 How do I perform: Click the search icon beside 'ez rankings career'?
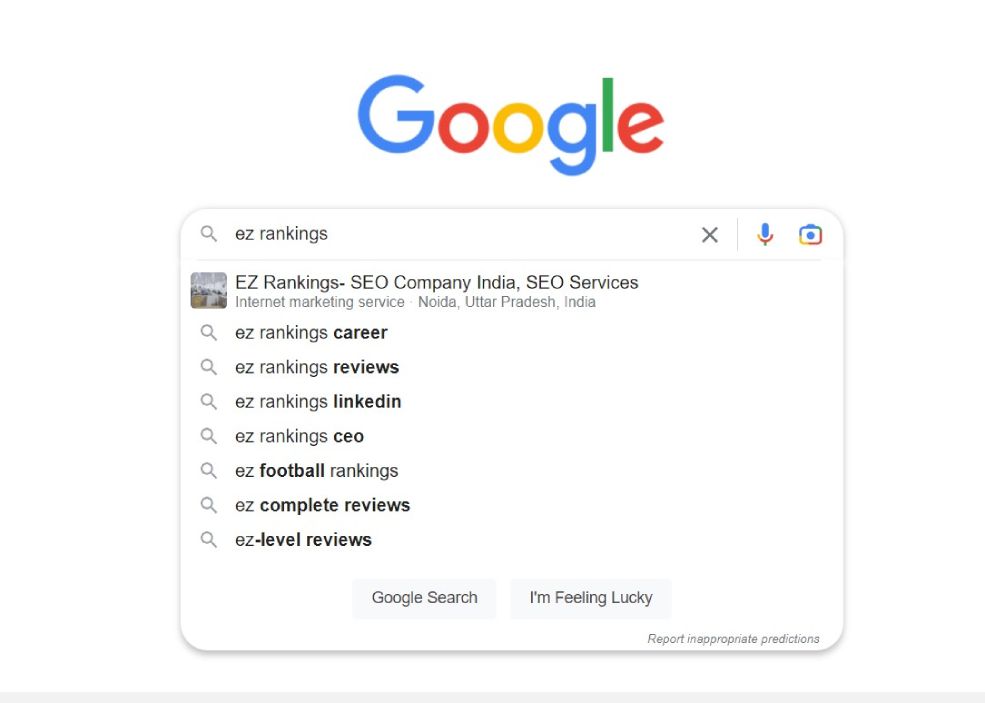pyautogui.click(x=209, y=333)
